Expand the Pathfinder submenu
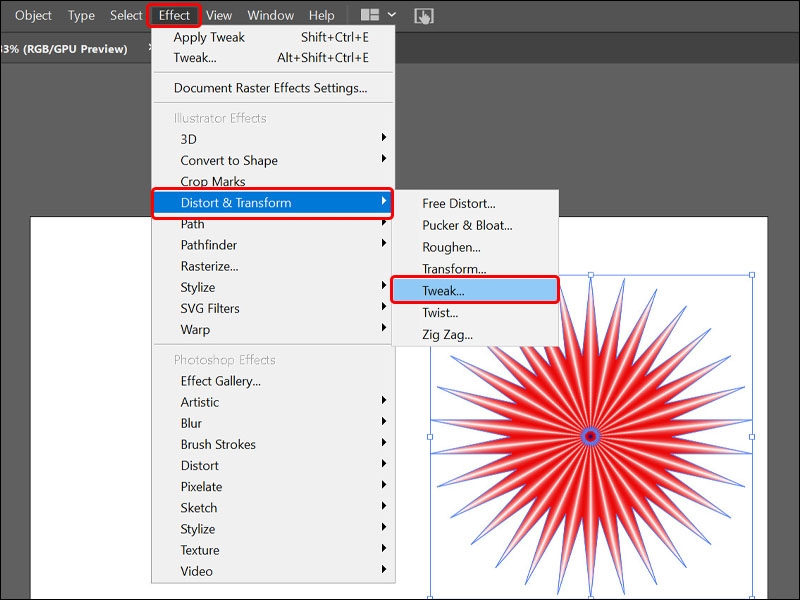 273,245
